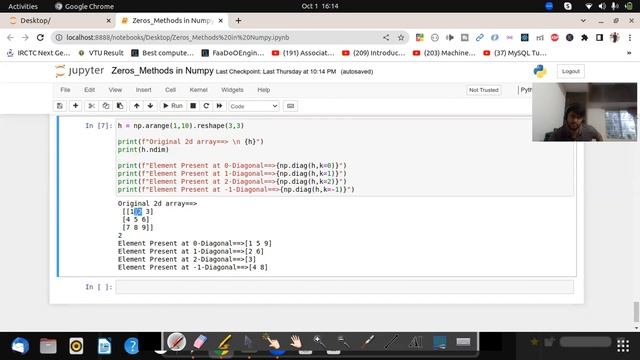Open the Kernel menu

click(198, 90)
